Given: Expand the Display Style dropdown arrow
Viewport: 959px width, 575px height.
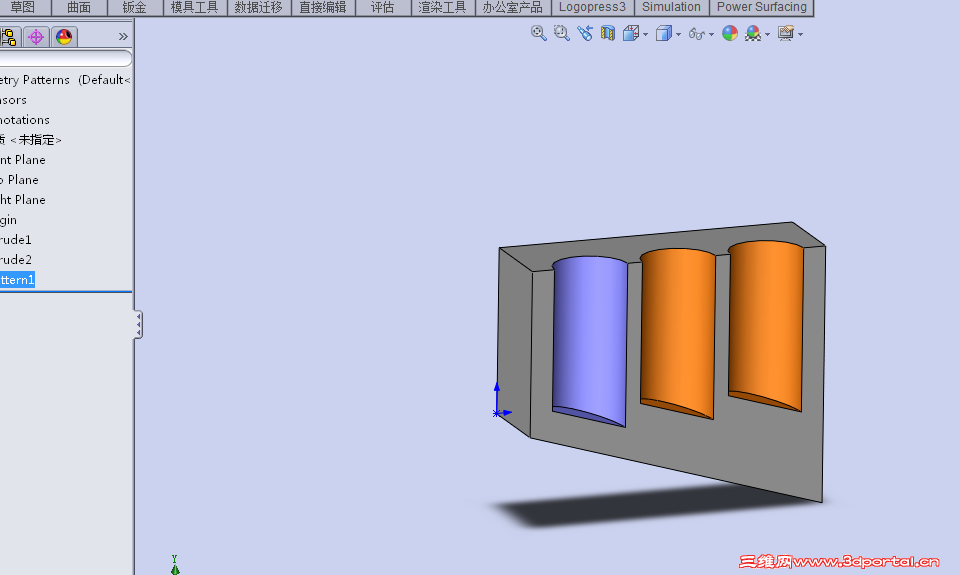Looking at the screenshot, I should pos(678,35).
